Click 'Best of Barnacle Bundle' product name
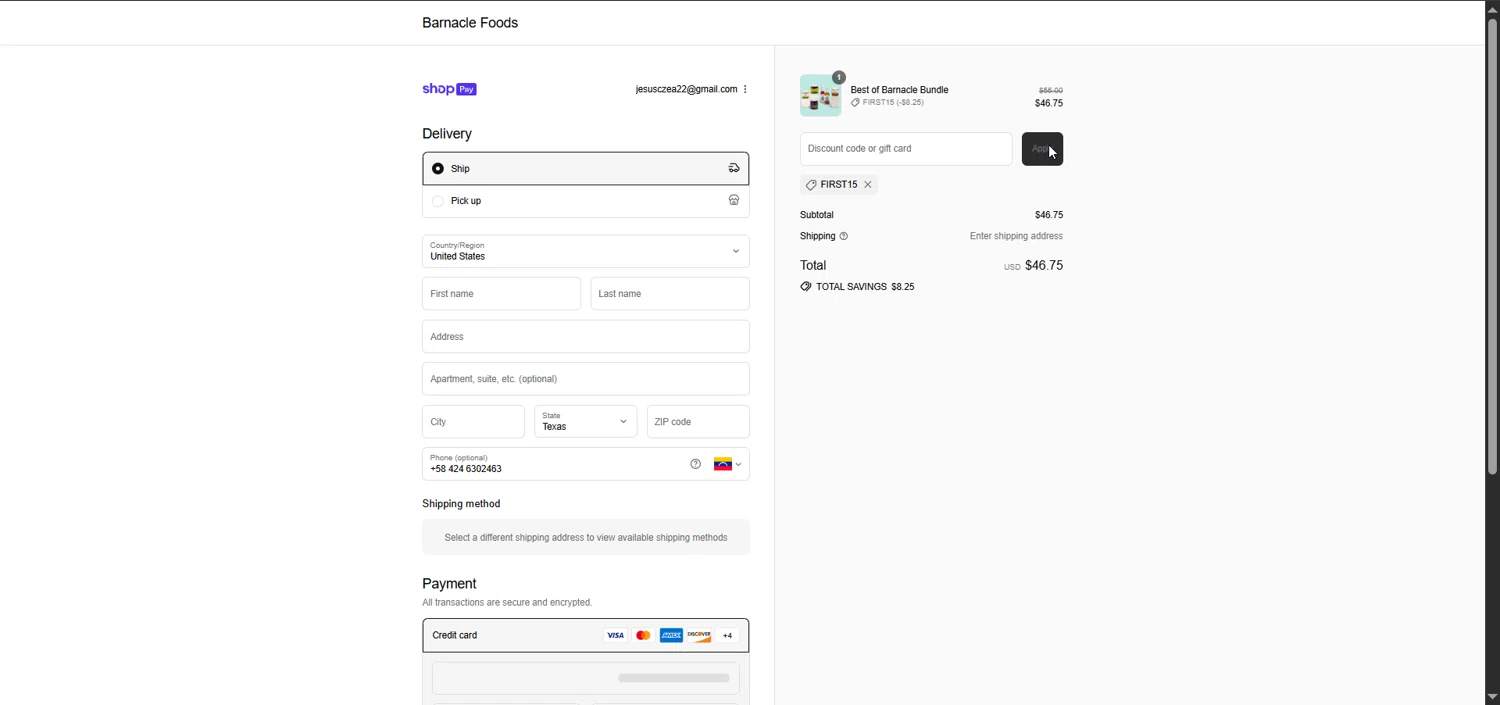Image resolution: width=1500 pixels, height=705 pixels. point(899,90)
